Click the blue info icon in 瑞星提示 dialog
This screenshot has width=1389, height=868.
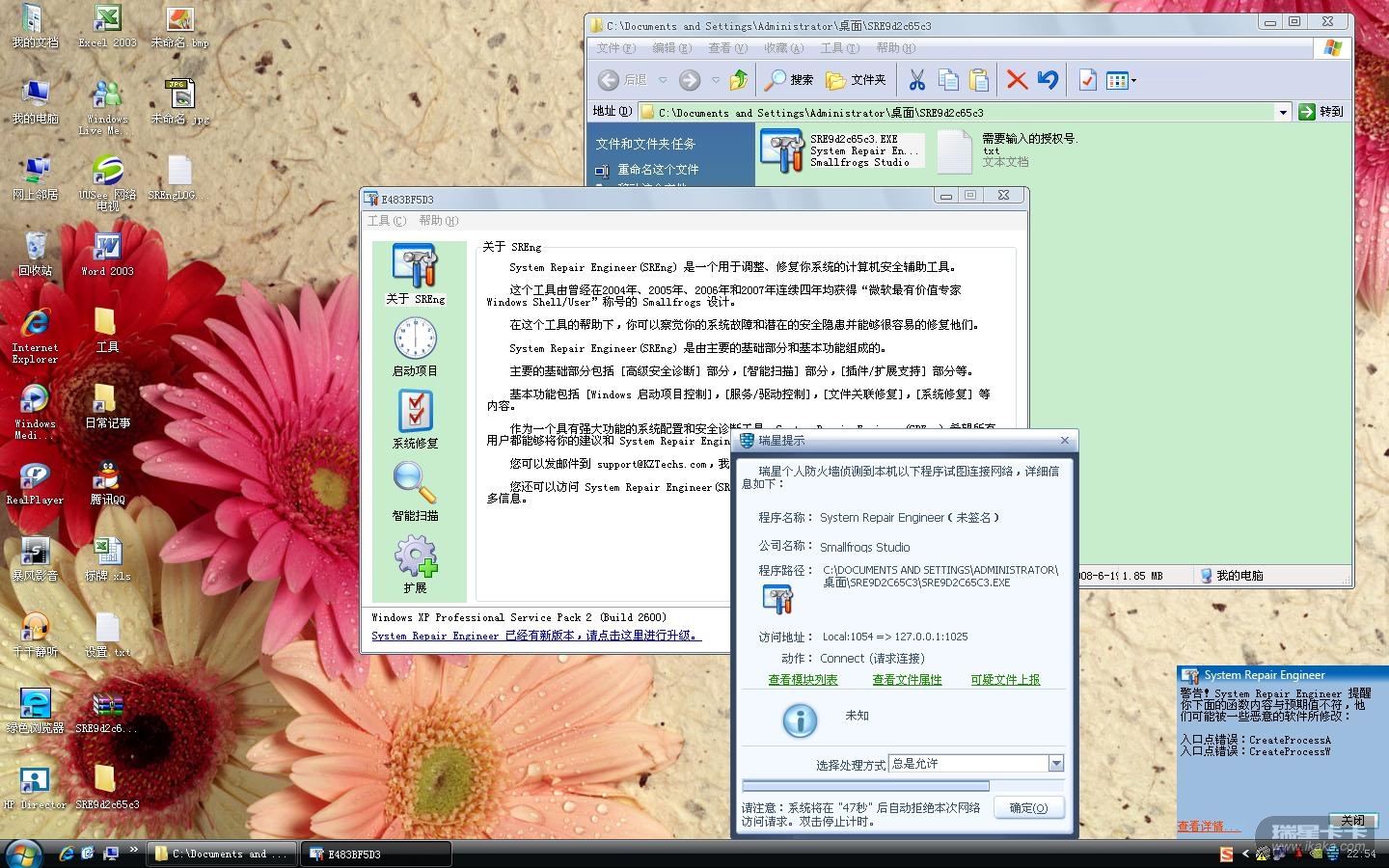pyautogui.click(x=800, y=719)
